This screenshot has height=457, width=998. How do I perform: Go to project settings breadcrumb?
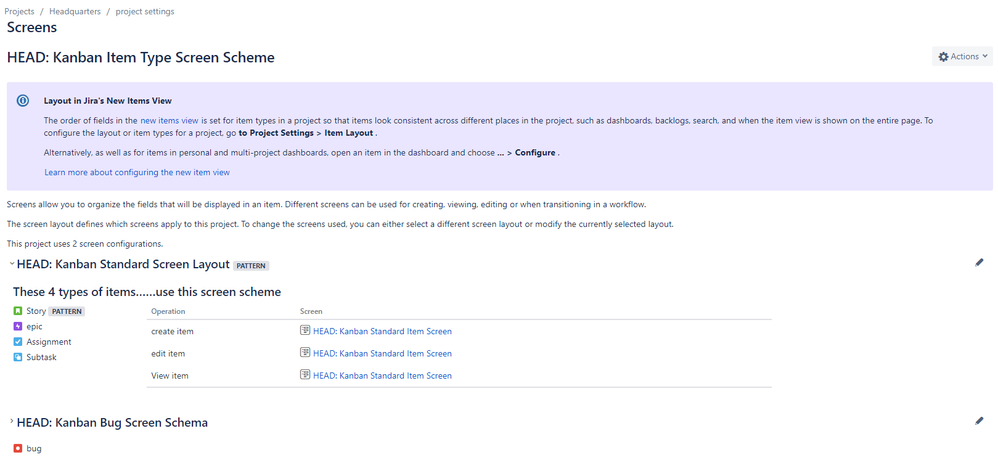[x=145, y=11]
